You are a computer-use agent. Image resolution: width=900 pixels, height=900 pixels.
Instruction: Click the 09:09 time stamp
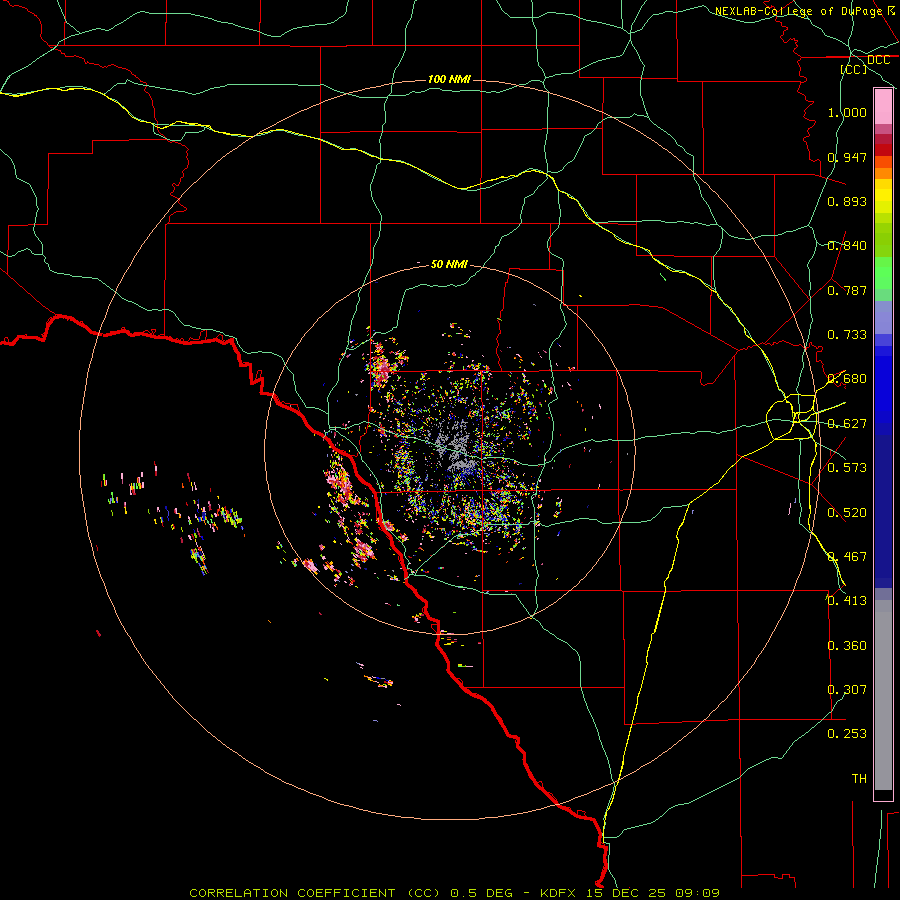pyautogui.click(x=696, y=893)
